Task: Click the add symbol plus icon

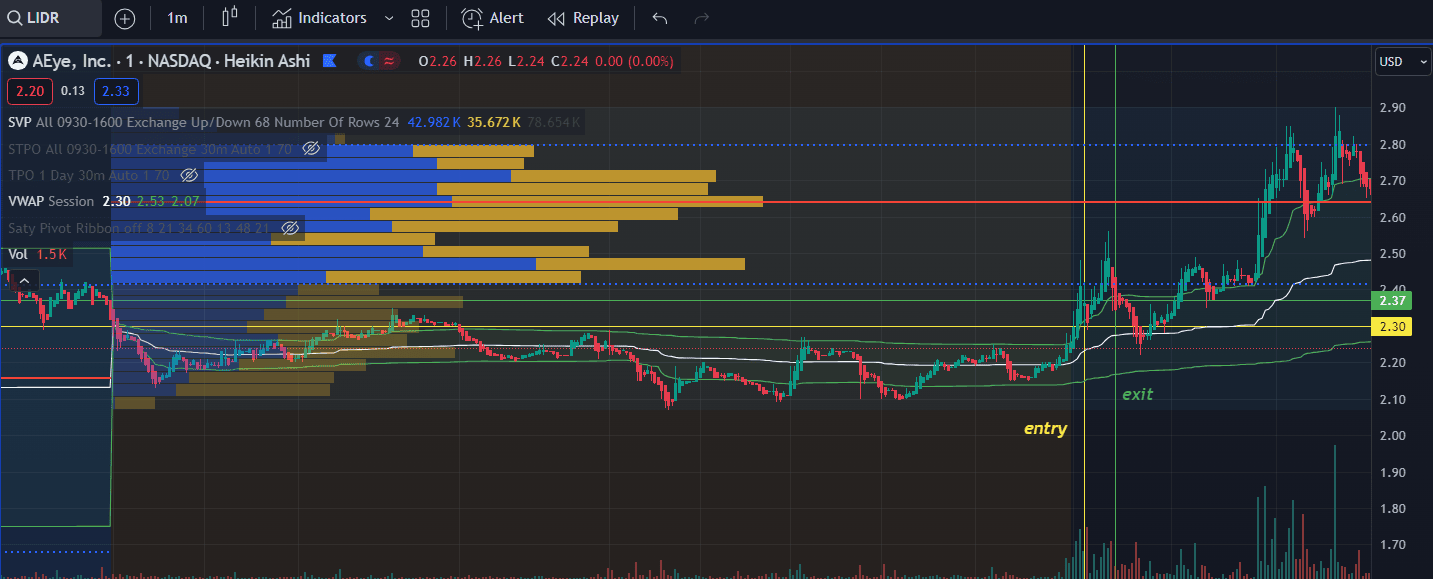Action: [x=125, y=18]
